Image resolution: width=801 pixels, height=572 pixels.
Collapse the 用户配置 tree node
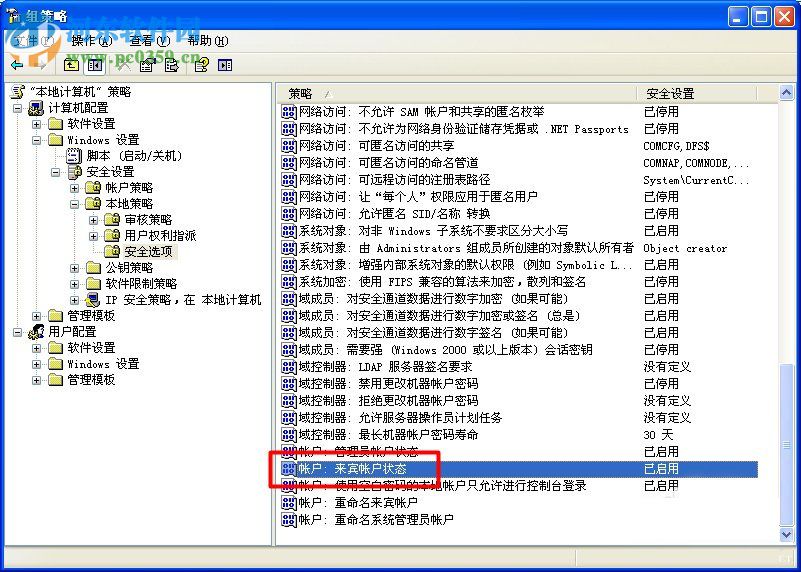click(18, 332)
